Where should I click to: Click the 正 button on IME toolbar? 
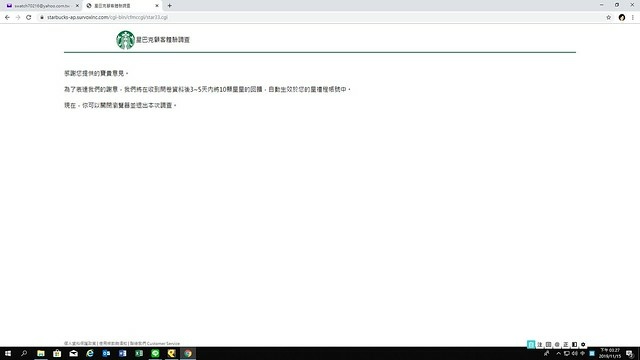tap(566, 344)
